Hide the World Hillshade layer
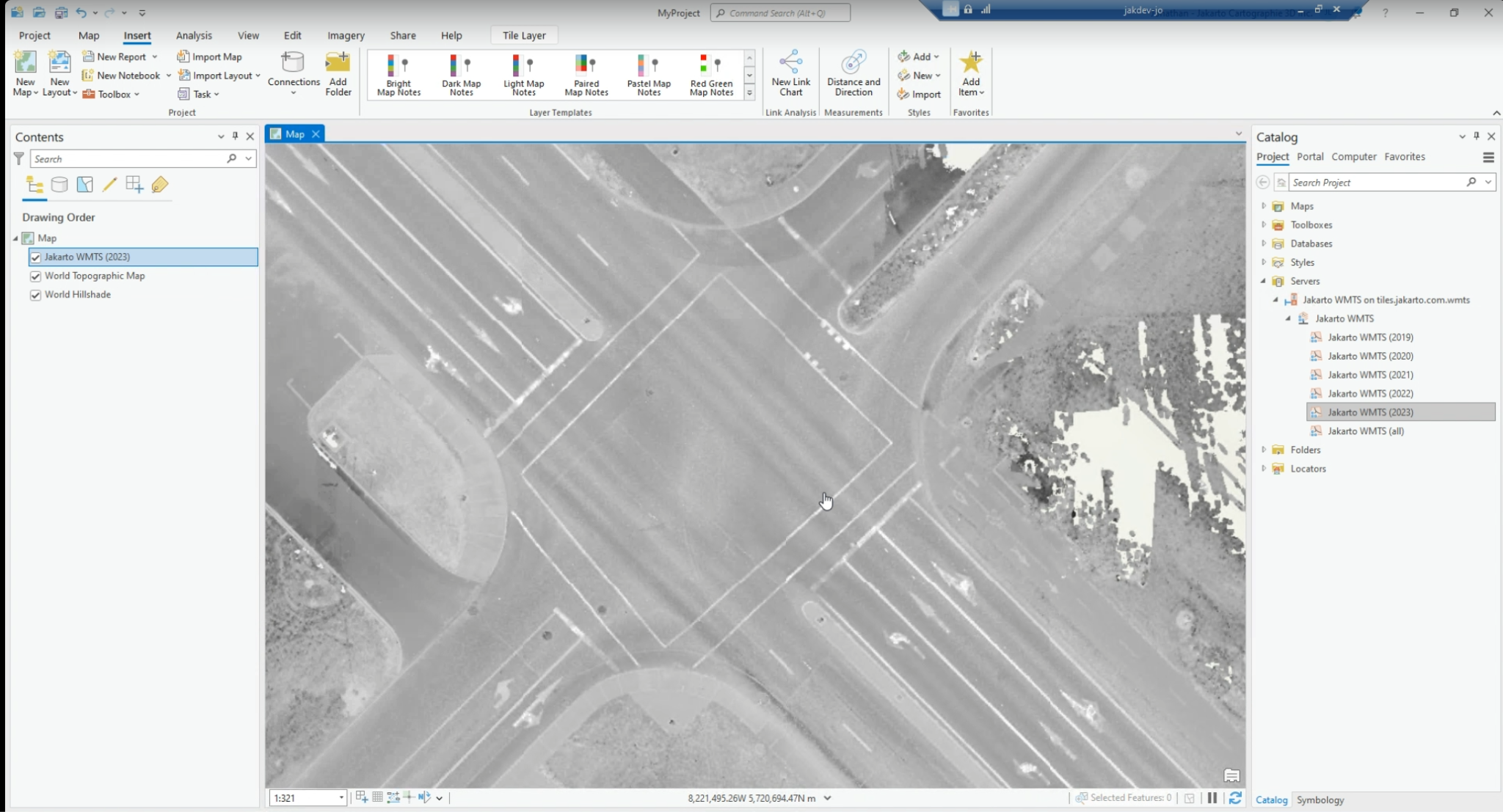This screenshot has height=812, width=1503. [x=35, y=295]
